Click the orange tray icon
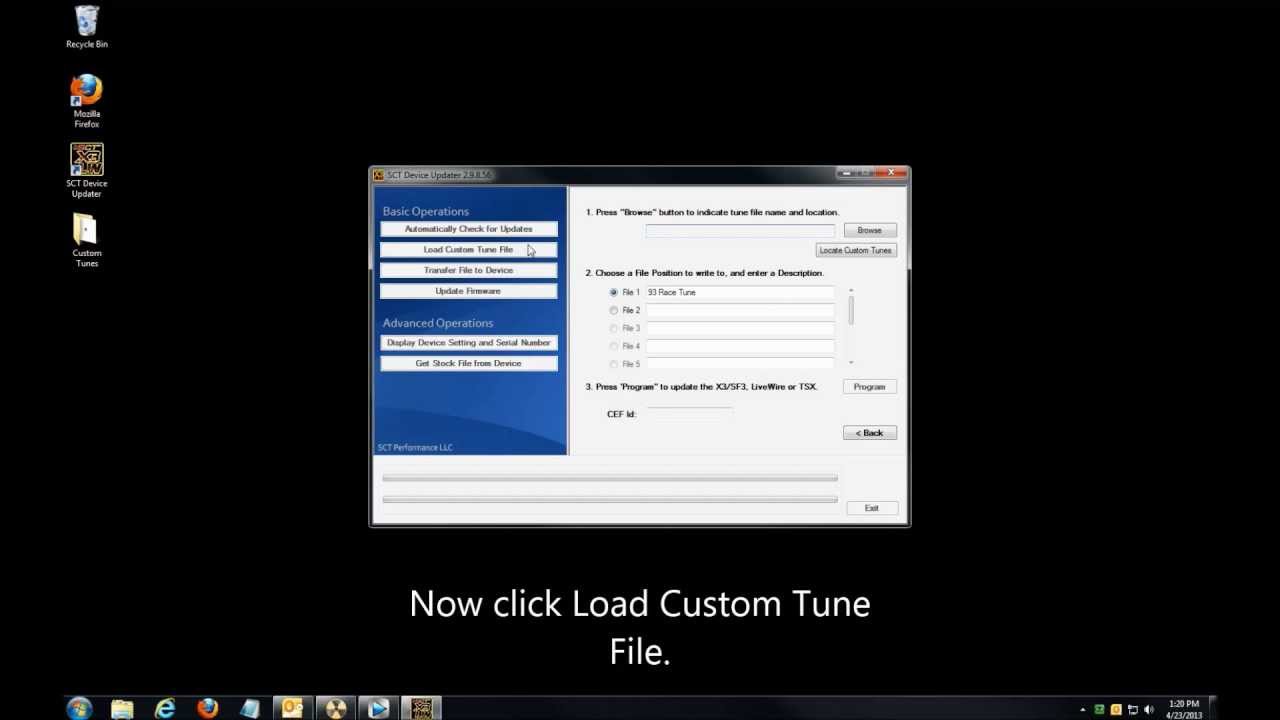 pyautogui.click(x=1116, y=709)
